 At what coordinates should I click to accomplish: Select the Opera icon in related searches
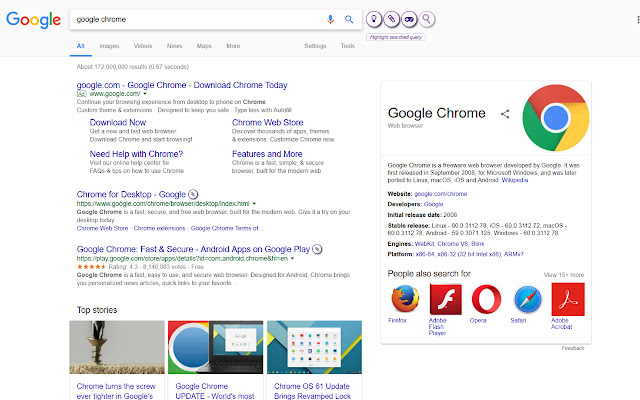486,299
